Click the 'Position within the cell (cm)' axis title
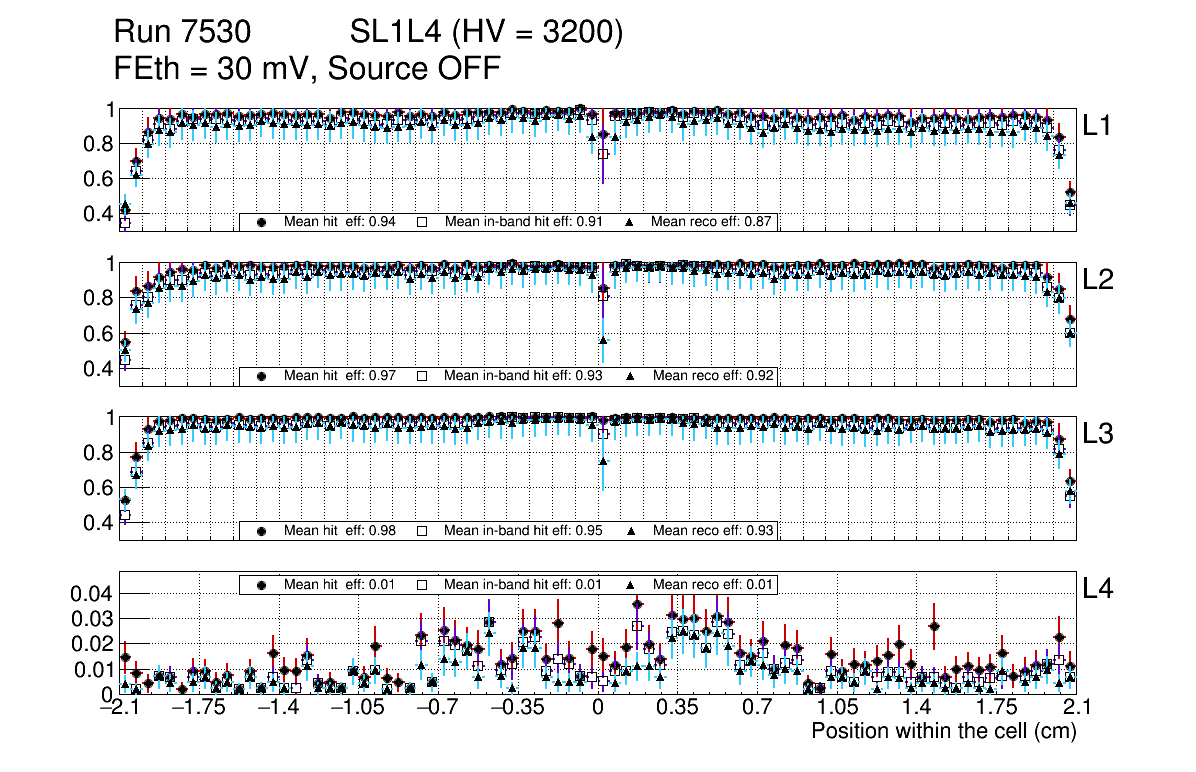1196x772 pixels. 943,731
